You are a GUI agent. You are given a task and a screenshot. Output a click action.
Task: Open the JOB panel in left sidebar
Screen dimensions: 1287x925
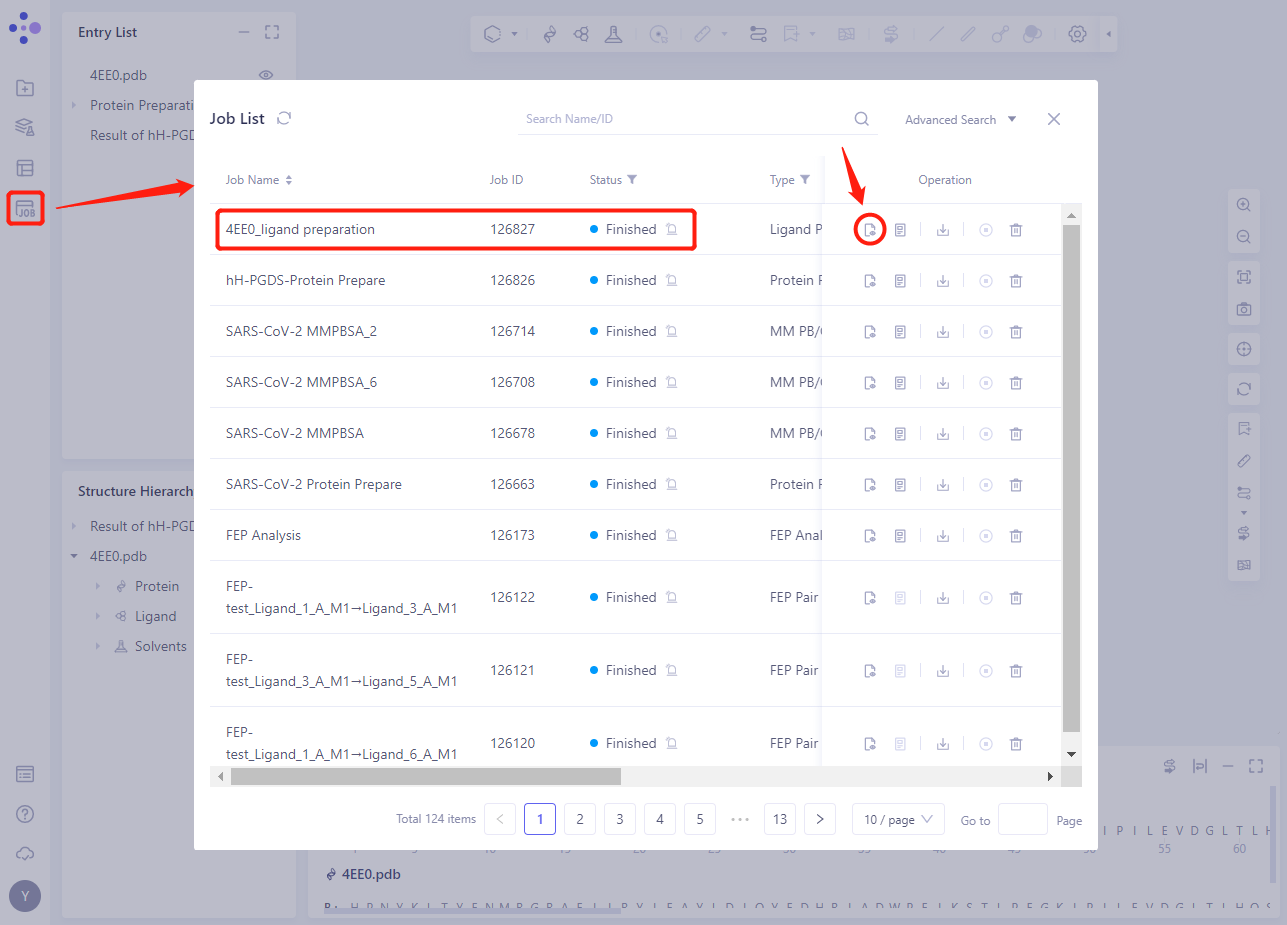coord(25,208)
